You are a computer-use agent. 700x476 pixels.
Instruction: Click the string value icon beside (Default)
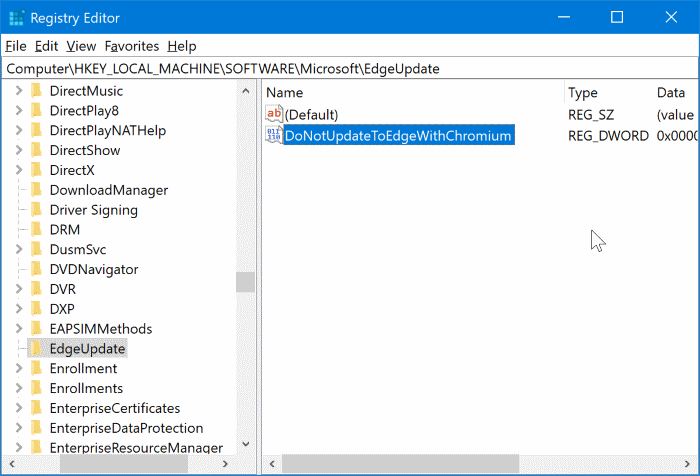pos(274,114)
